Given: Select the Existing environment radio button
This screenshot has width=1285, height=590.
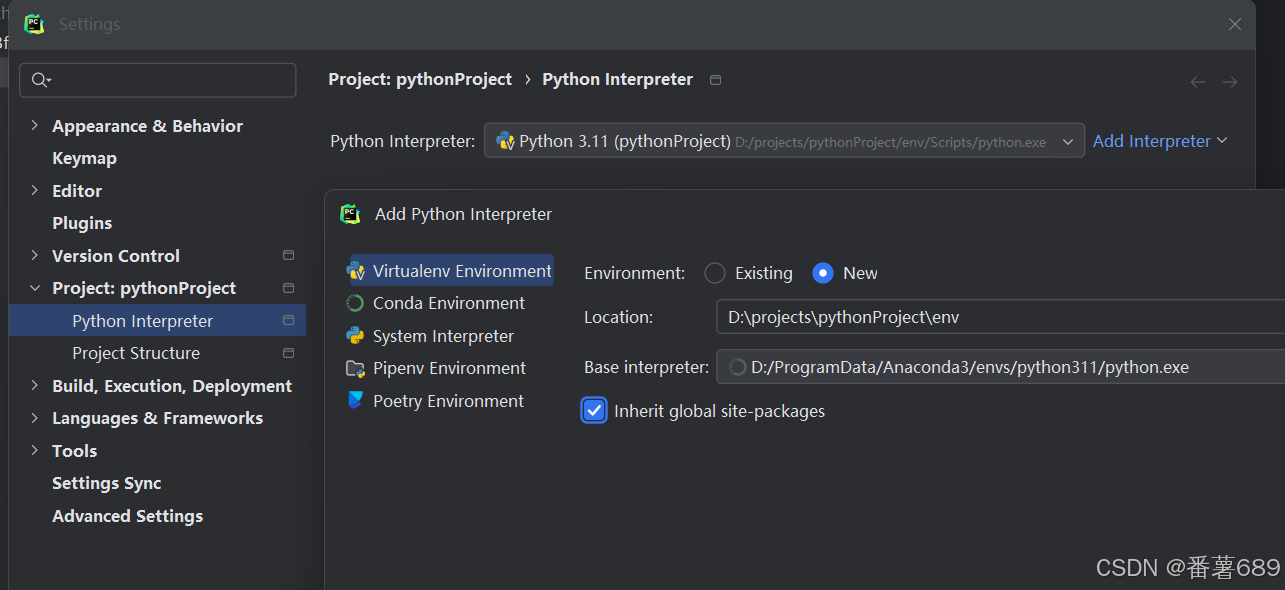Looking at the screenshot, I should (715, 273).
